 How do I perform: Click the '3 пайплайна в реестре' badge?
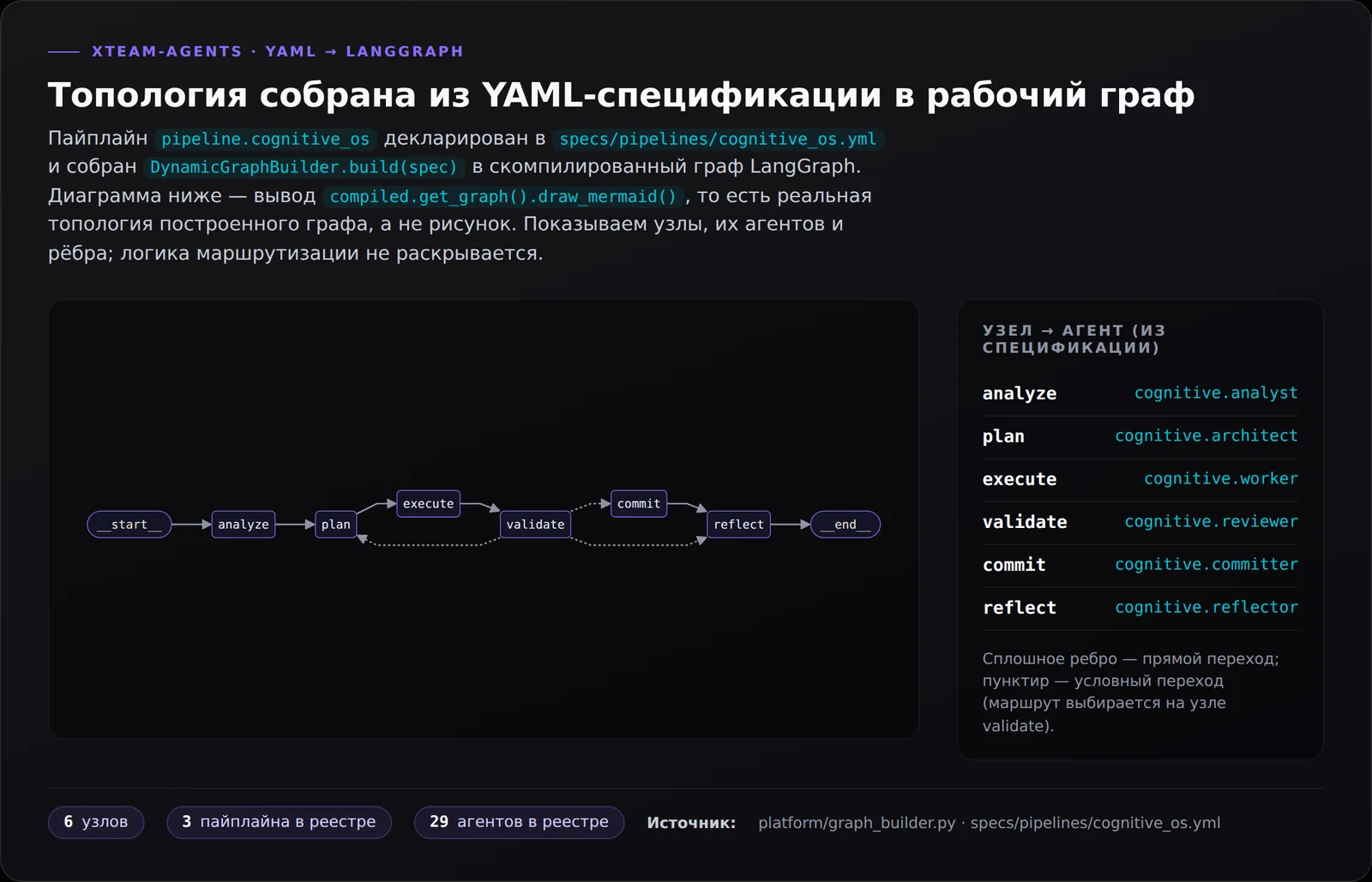tap(279, 822)
